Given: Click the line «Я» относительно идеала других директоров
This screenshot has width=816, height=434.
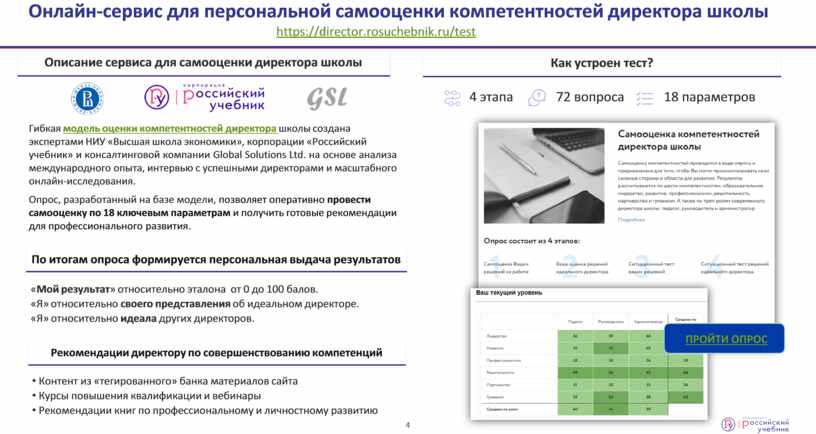Looking at the screenshot, I should coord(142,318).
